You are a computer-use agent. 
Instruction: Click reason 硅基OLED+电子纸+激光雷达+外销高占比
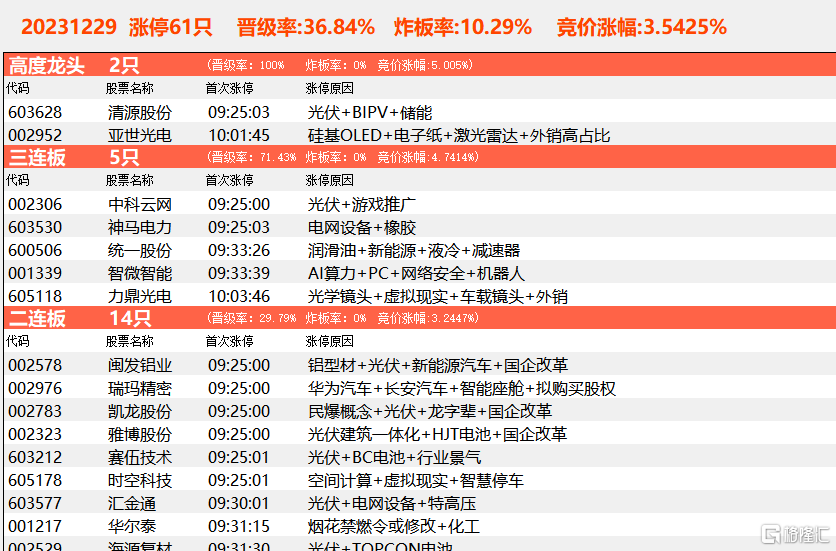tap(459, 135)
